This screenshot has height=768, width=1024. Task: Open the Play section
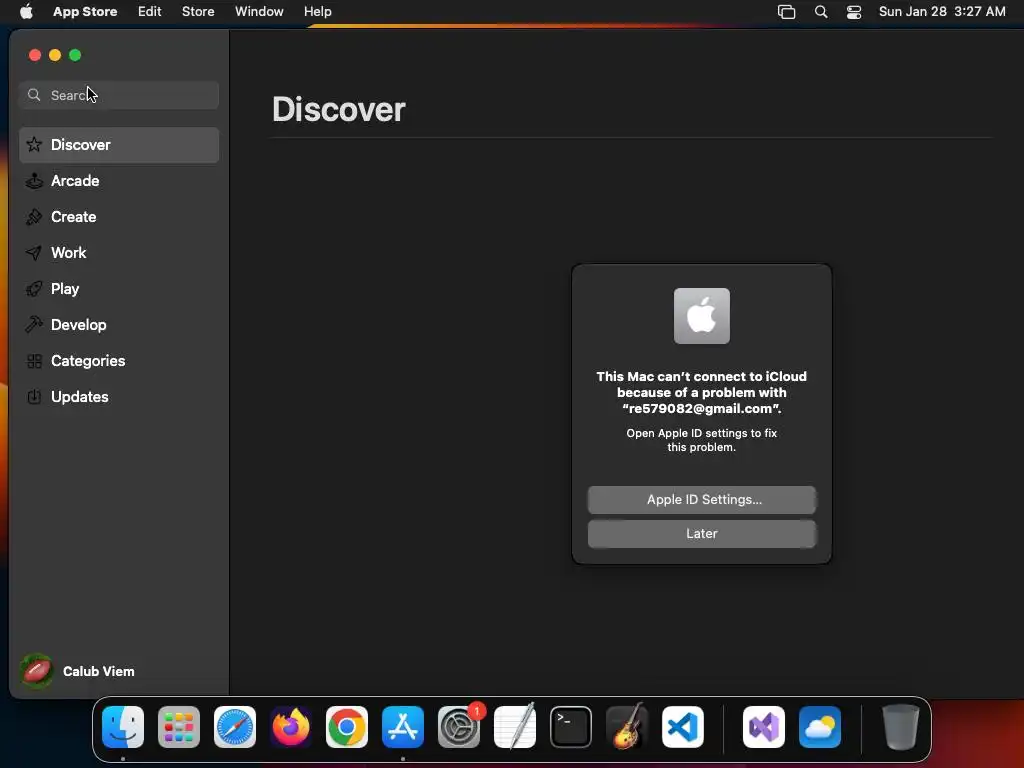coord(119,289)
